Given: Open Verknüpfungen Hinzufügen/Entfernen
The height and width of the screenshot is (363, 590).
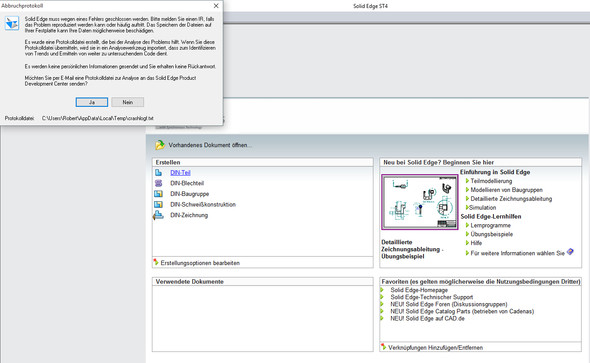Looking at the screenshot, I should point(435,348).
